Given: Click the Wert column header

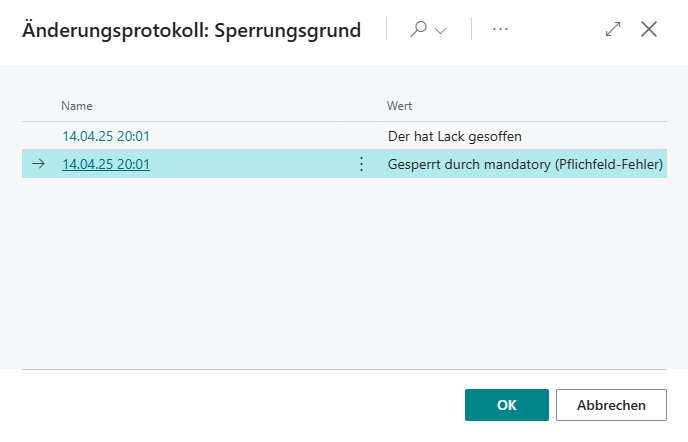Looking at the screenshot, I should point(400,106).
